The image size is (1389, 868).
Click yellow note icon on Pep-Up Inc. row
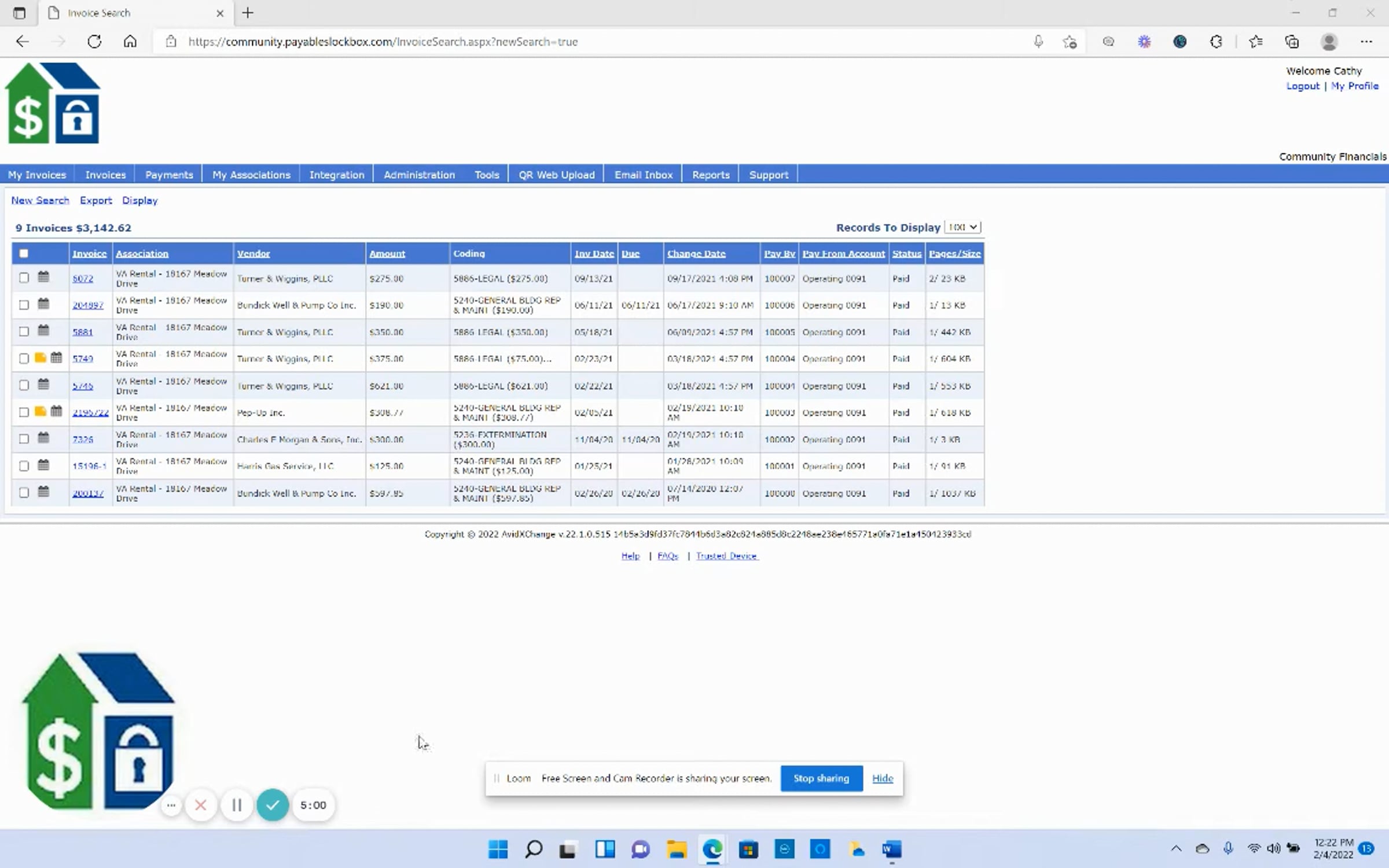click(40, 411)
